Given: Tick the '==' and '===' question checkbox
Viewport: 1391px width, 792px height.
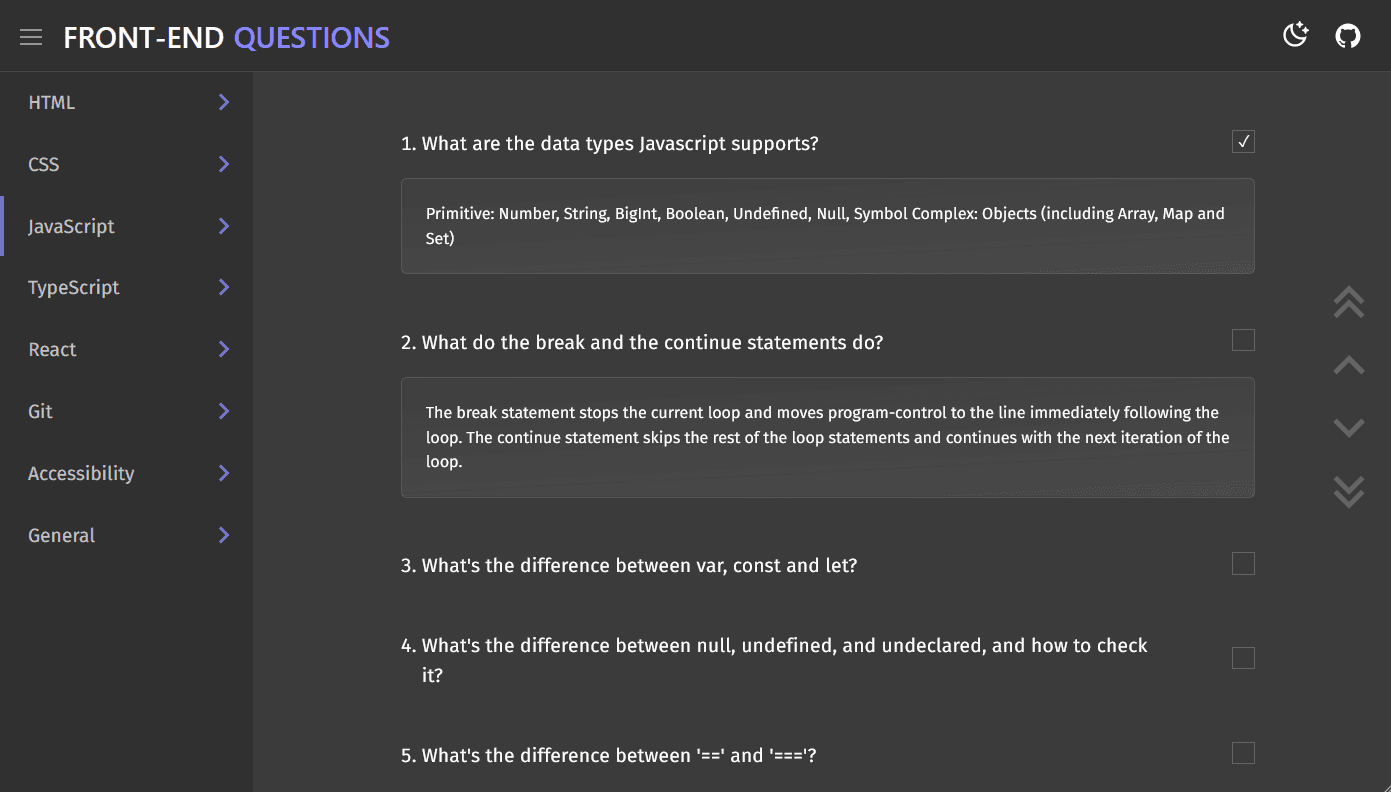Looking at the screenshot, I should click(x=1243, y=753).
